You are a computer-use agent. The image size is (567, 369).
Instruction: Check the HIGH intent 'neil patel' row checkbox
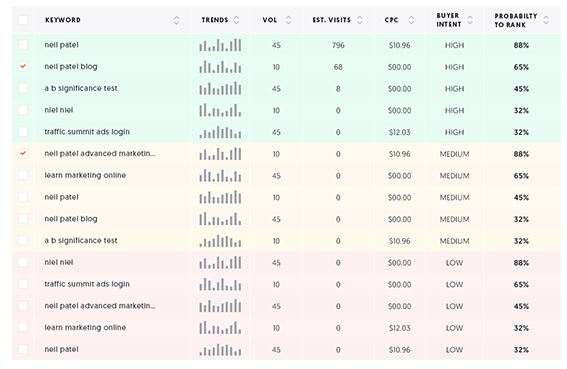(x=23, y=45)
